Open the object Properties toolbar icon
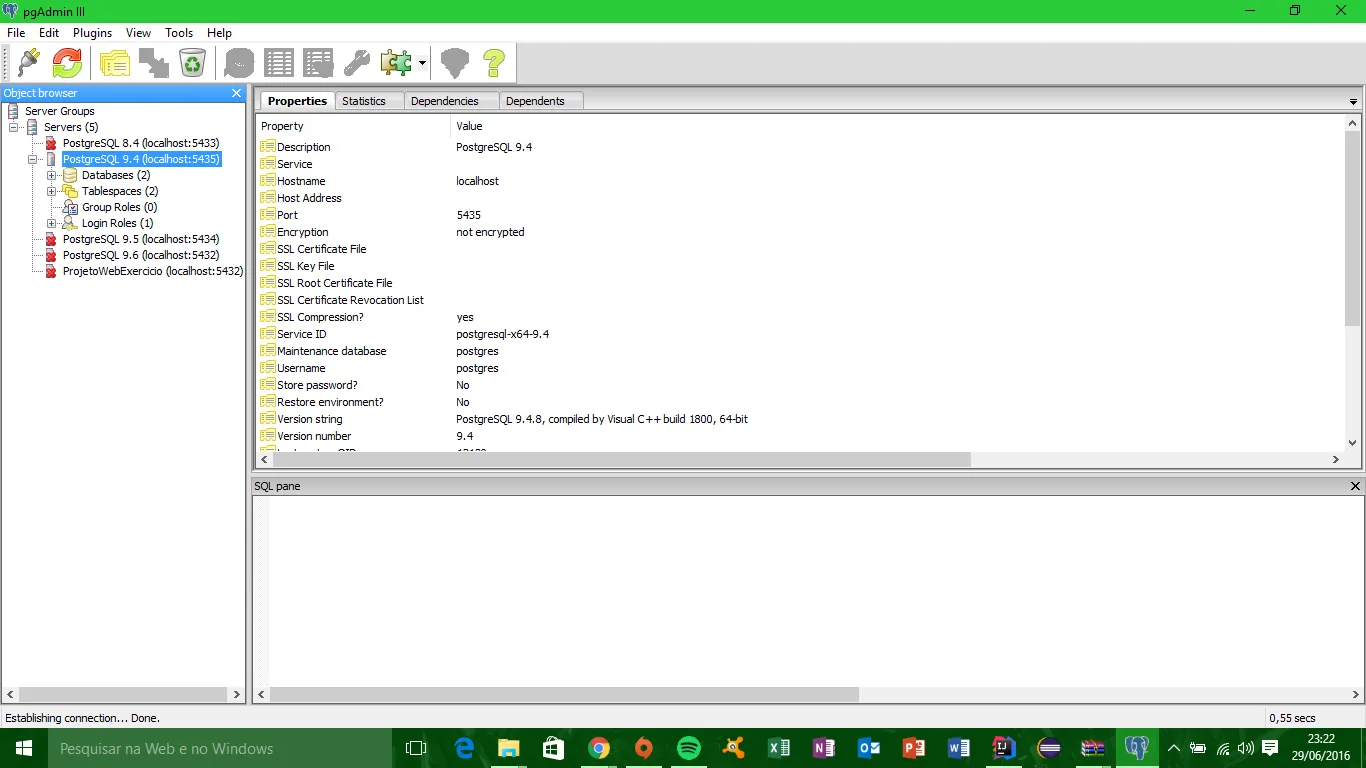Image resolution: width=1366 pixels, height=768 pixels. 114,64
